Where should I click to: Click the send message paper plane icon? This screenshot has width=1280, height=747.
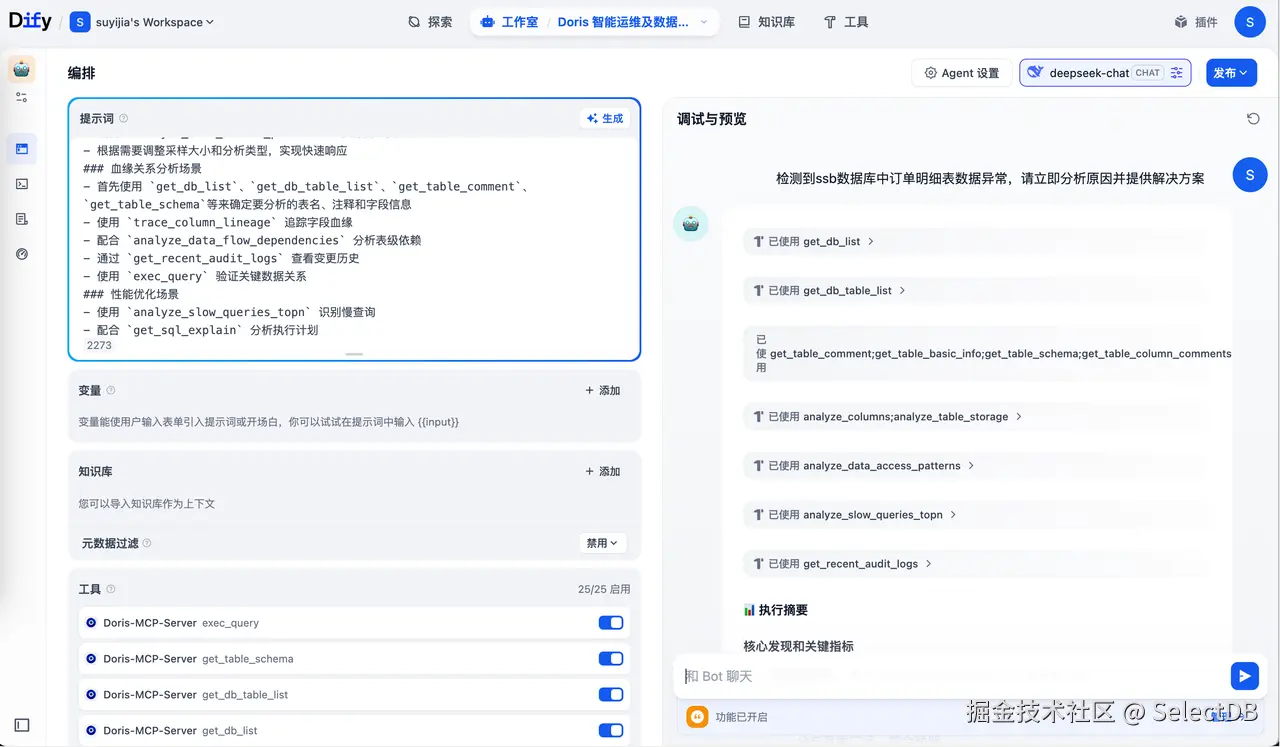[x=1244, y=676]
